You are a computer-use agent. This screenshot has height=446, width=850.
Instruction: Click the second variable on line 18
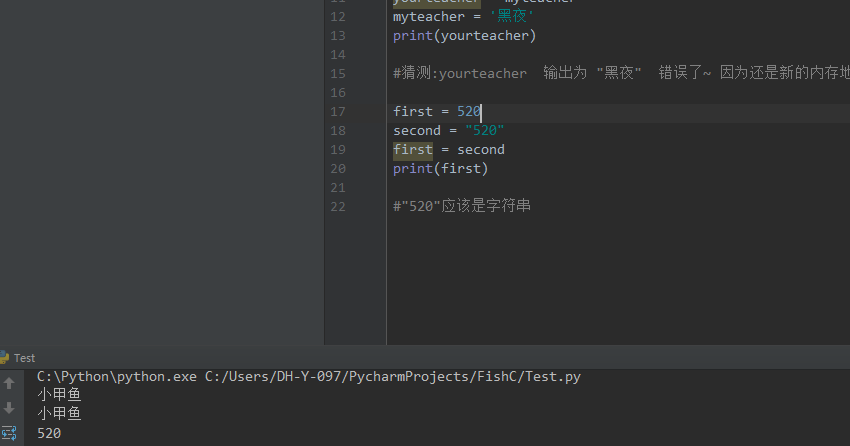point(417,131)
